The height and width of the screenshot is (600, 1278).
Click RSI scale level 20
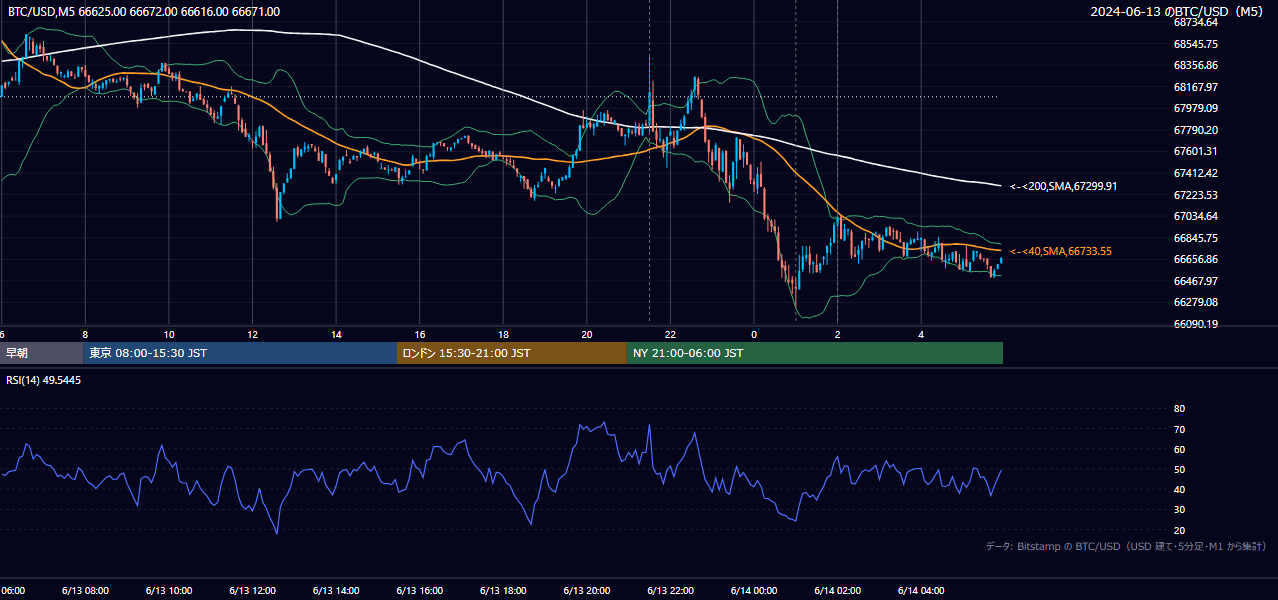point(1179,530)
